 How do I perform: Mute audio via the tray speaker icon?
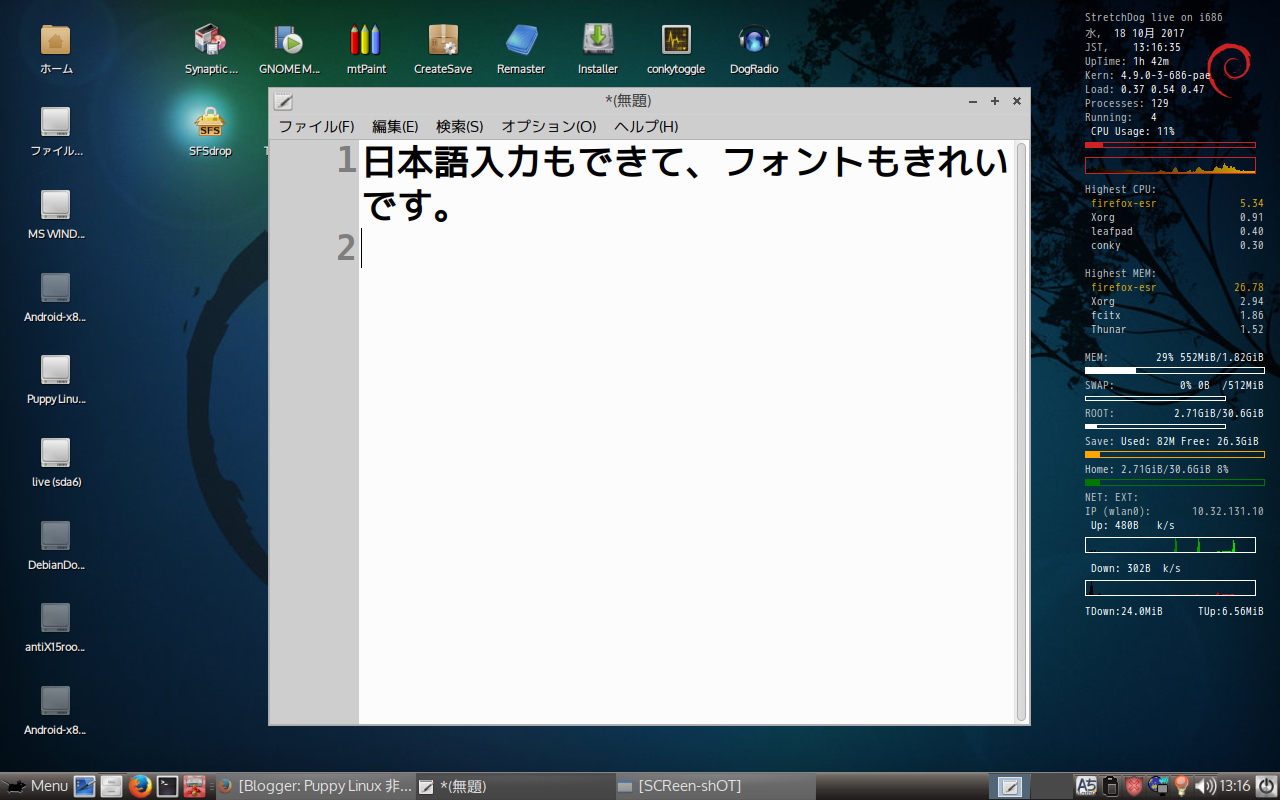click(x=1203, y=786)
